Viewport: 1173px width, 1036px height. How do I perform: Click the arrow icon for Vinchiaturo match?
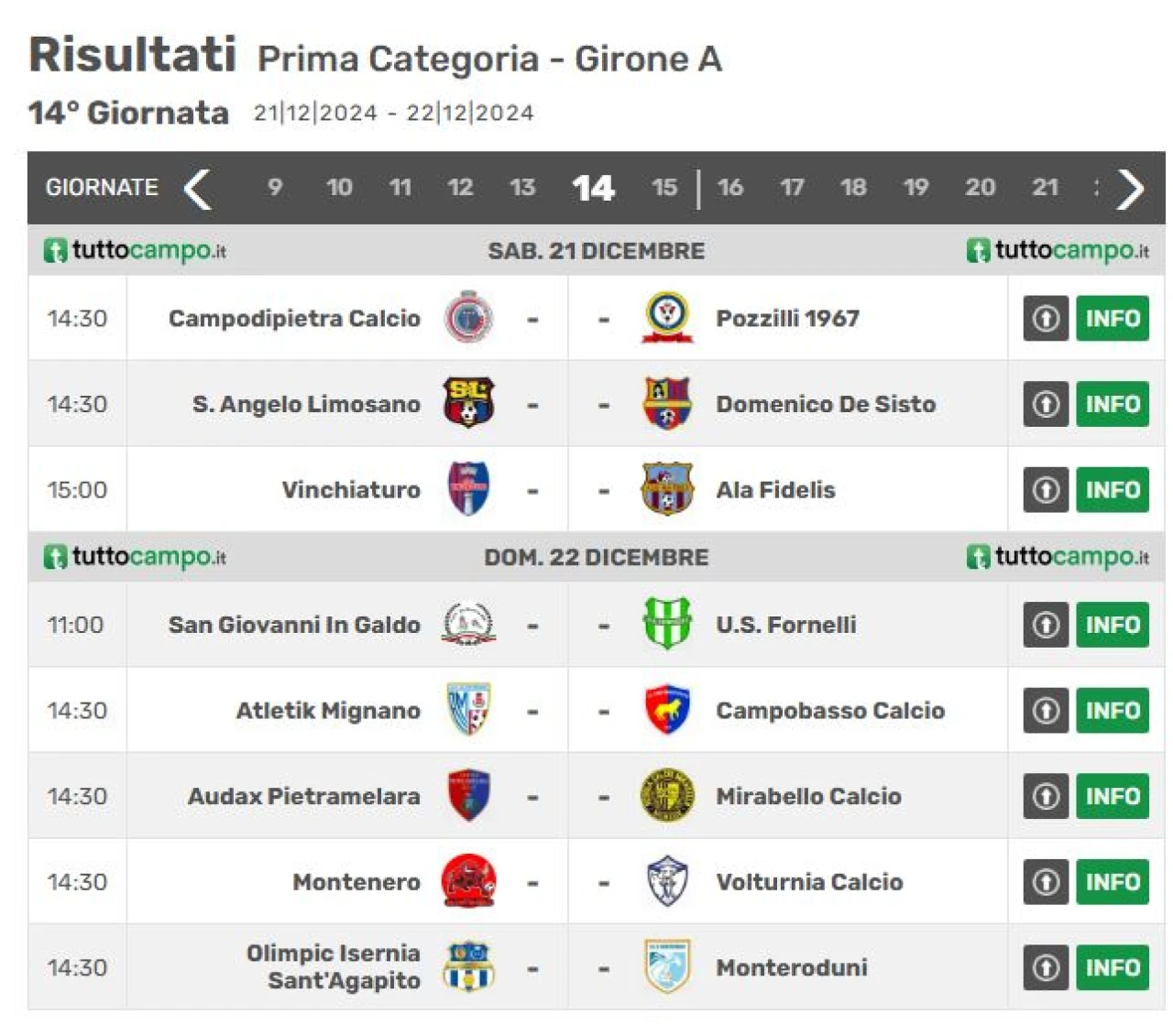click(1046, 489)
